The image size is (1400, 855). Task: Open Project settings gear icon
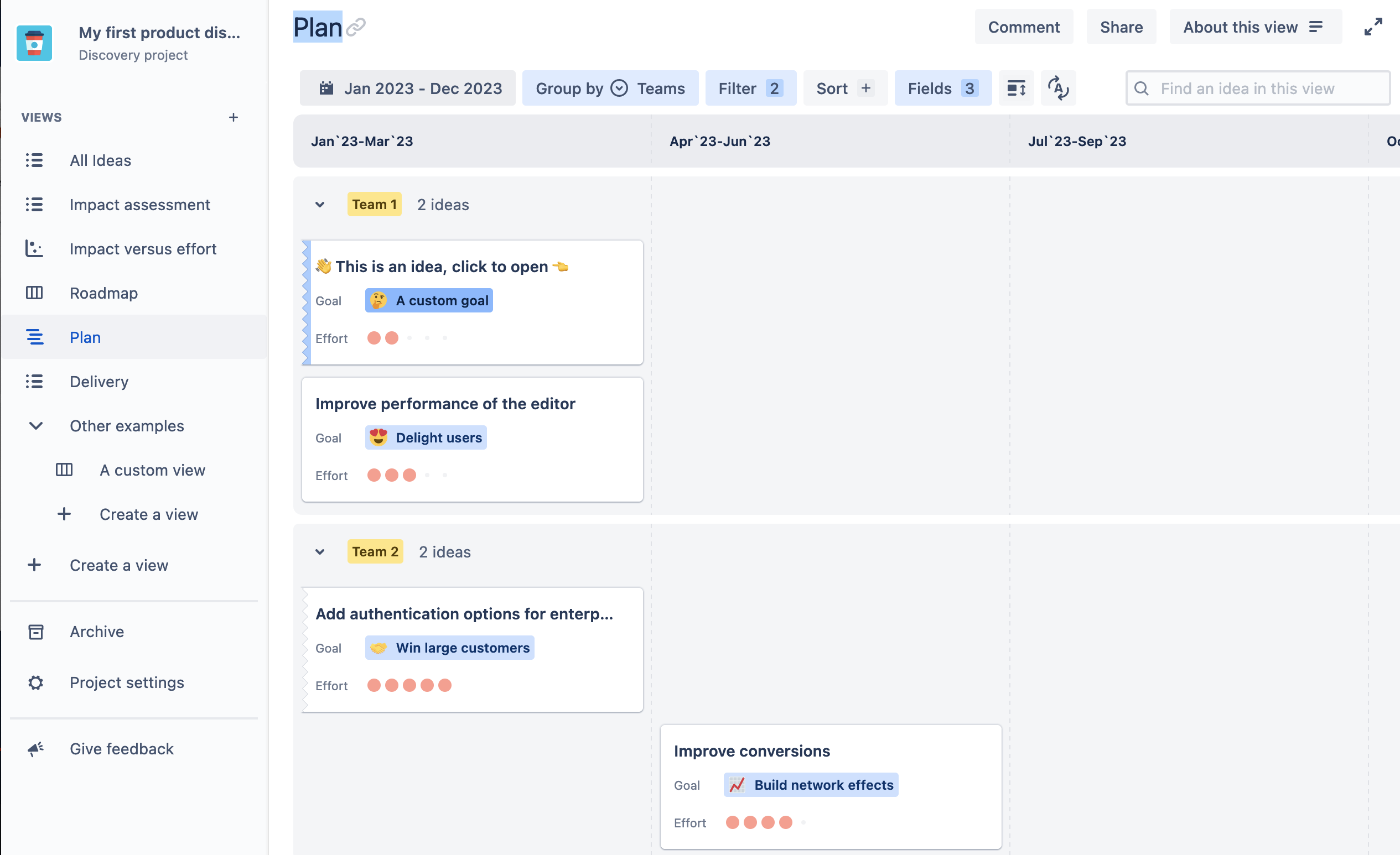tap(36, 682)
